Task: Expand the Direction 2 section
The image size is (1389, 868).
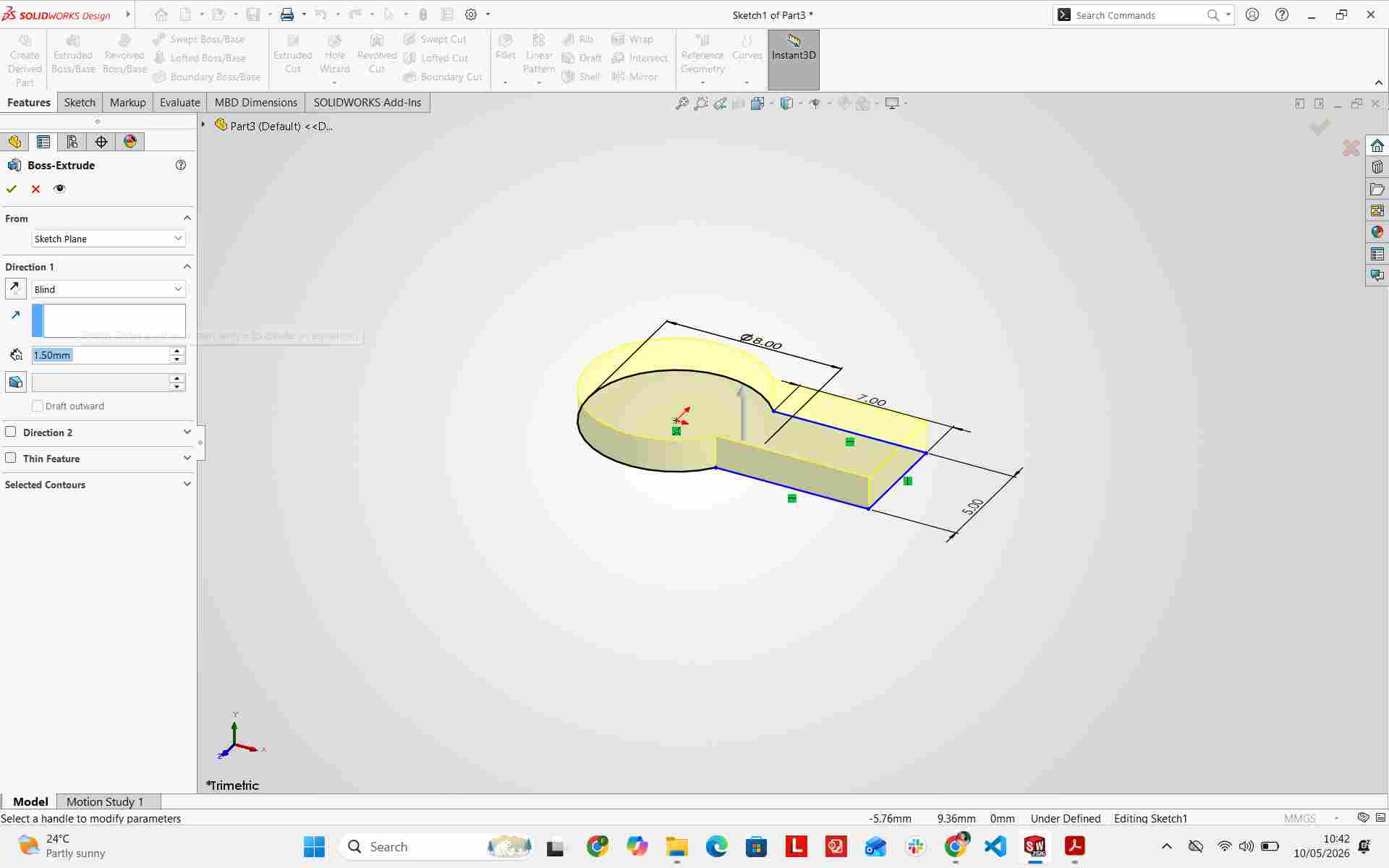Action: pos(187,432)
